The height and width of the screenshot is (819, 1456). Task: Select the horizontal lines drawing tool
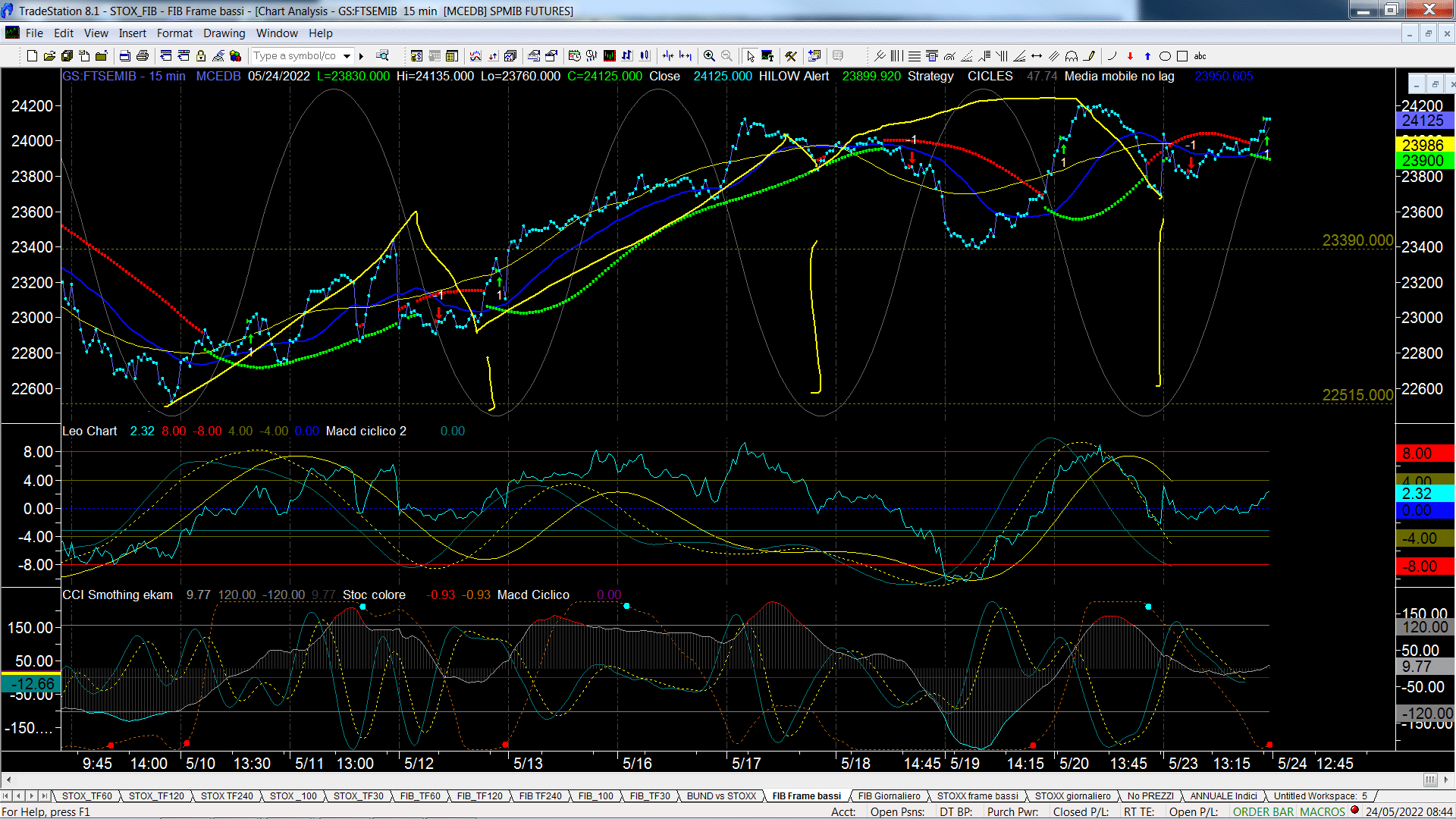915,56
